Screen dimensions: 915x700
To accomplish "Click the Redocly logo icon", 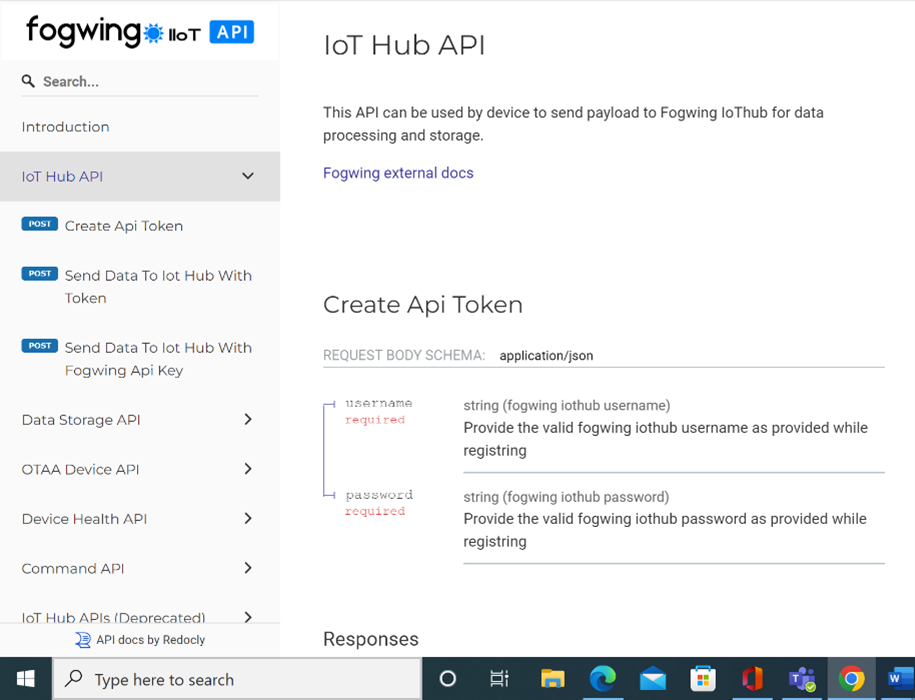I will [x=83, y=640].
